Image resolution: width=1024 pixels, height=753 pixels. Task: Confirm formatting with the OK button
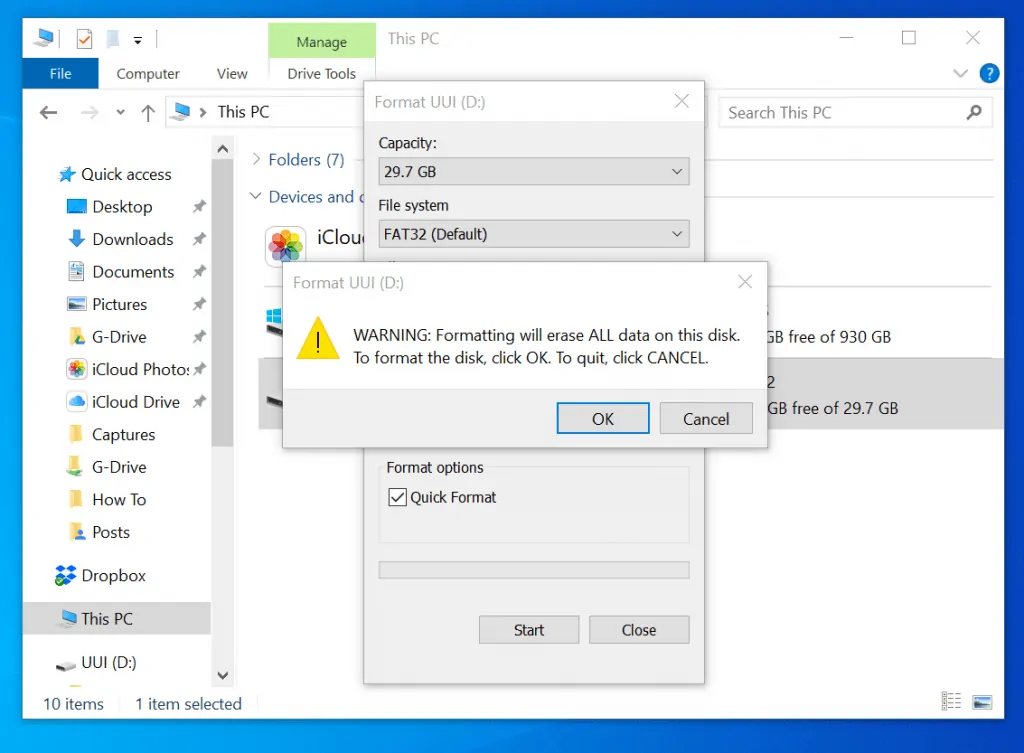603,419
